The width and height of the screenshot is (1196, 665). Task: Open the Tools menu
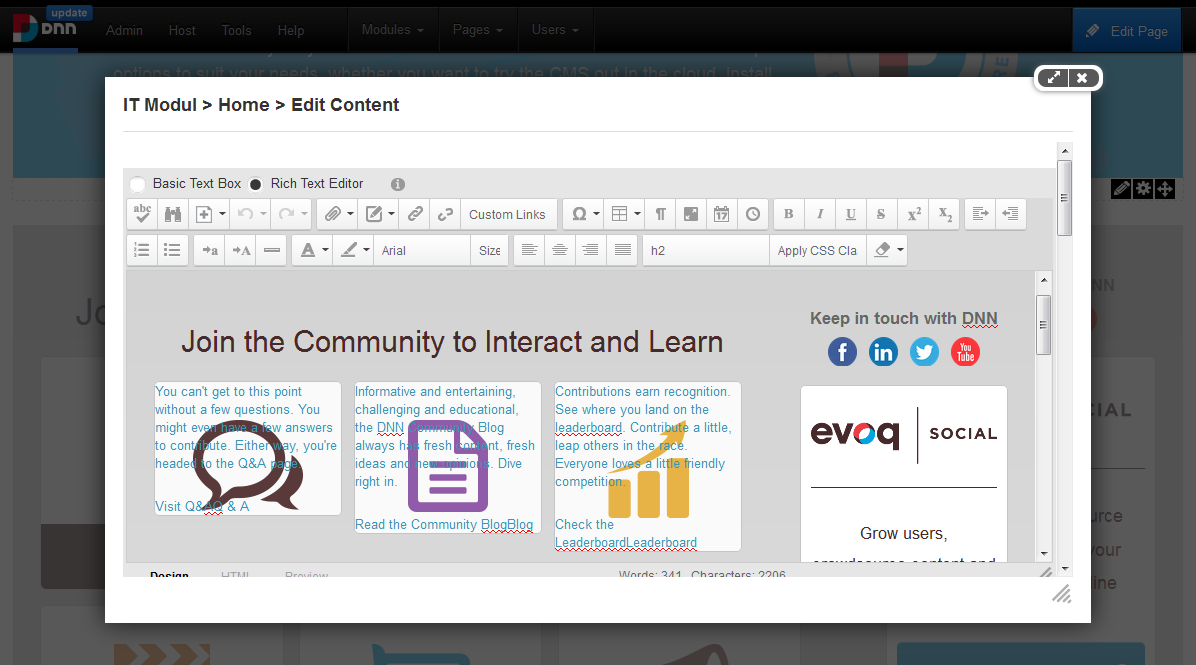point(236,31)
